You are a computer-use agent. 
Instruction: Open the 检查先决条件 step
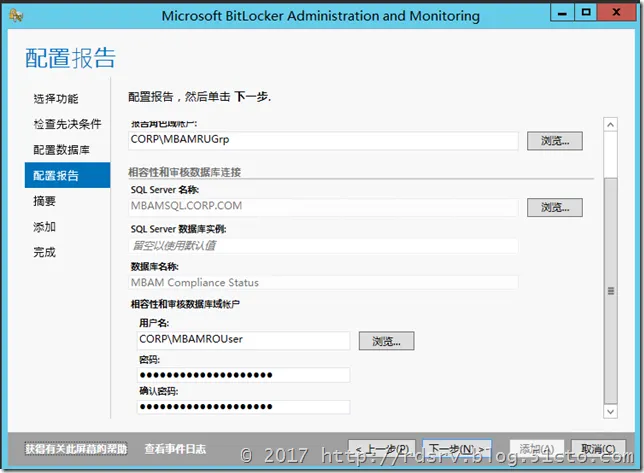click(x=67, y=124)
